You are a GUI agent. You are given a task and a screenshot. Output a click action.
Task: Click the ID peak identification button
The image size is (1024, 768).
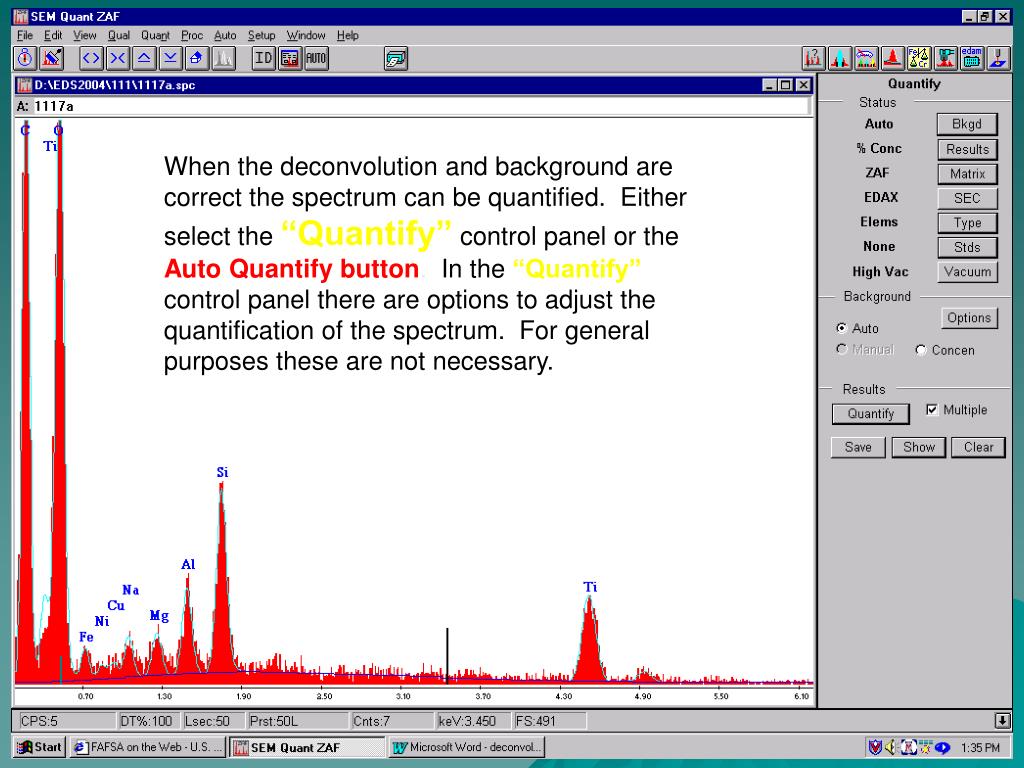point(263,58)
